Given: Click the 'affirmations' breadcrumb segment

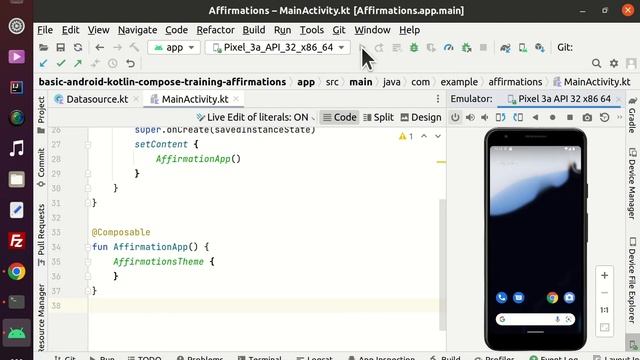Looking at the screenshot, I should (515, 82).
